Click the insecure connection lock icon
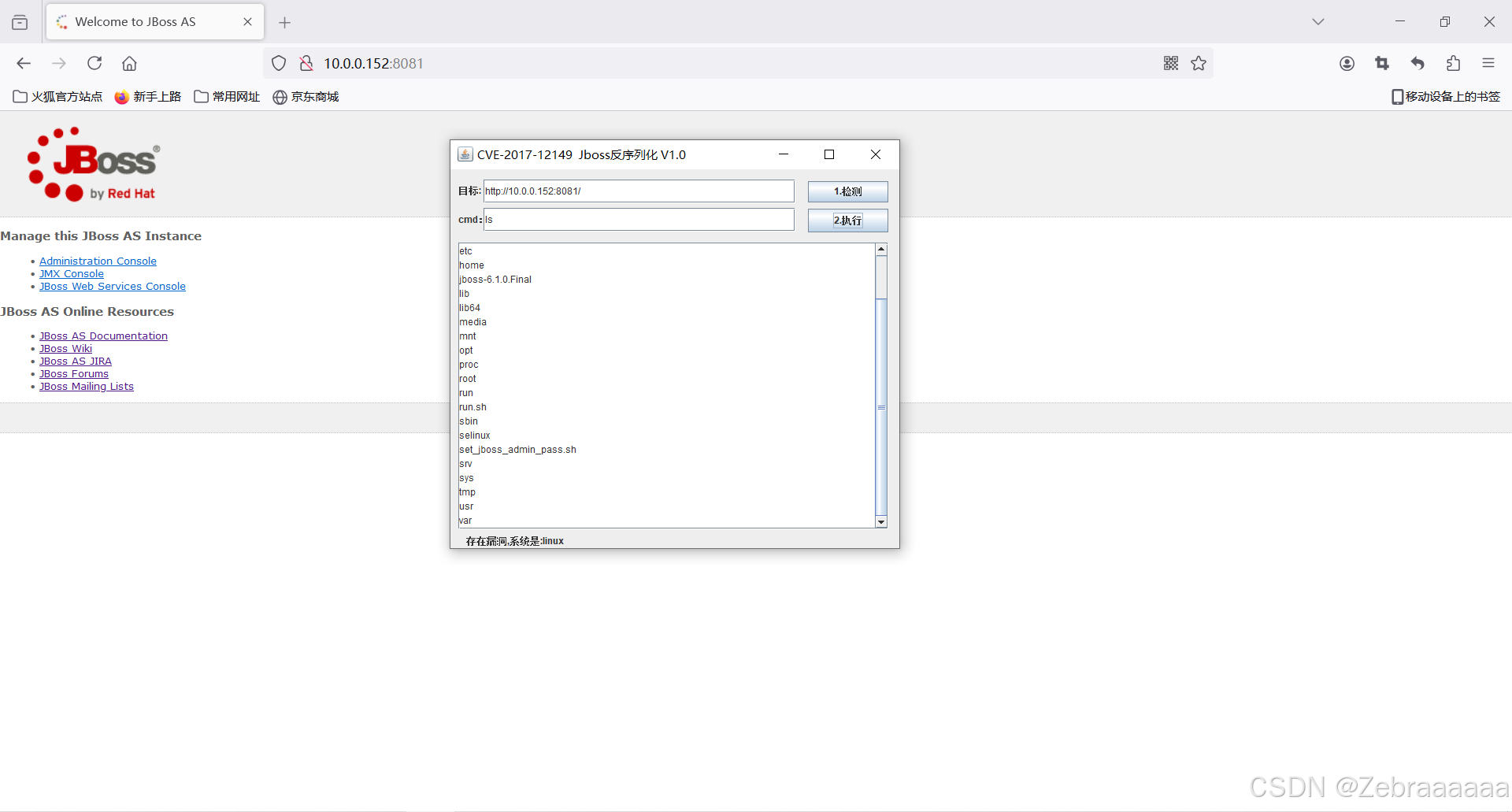This screenshot has height=812, width=1512. [x=306, y=63]
